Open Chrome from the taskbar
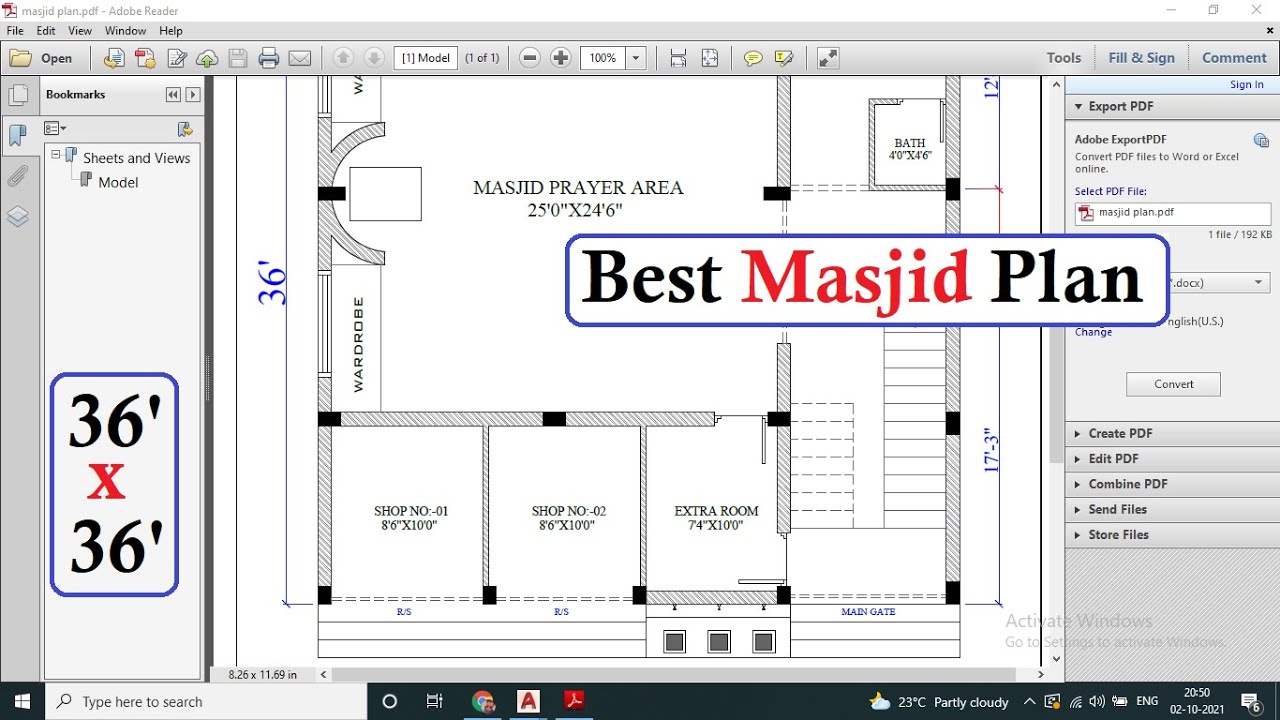 484,701
